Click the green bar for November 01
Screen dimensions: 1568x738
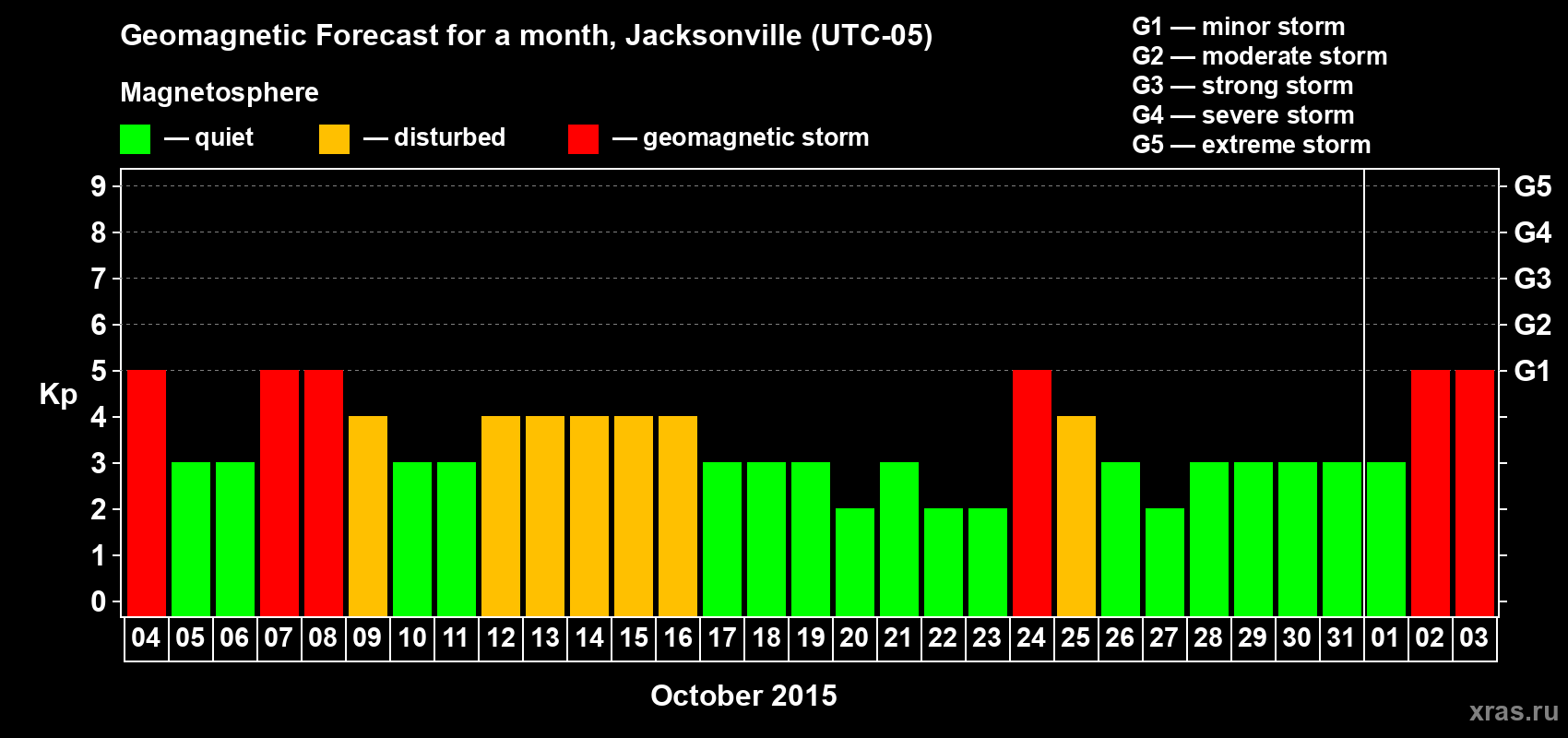coord(1386,540)
